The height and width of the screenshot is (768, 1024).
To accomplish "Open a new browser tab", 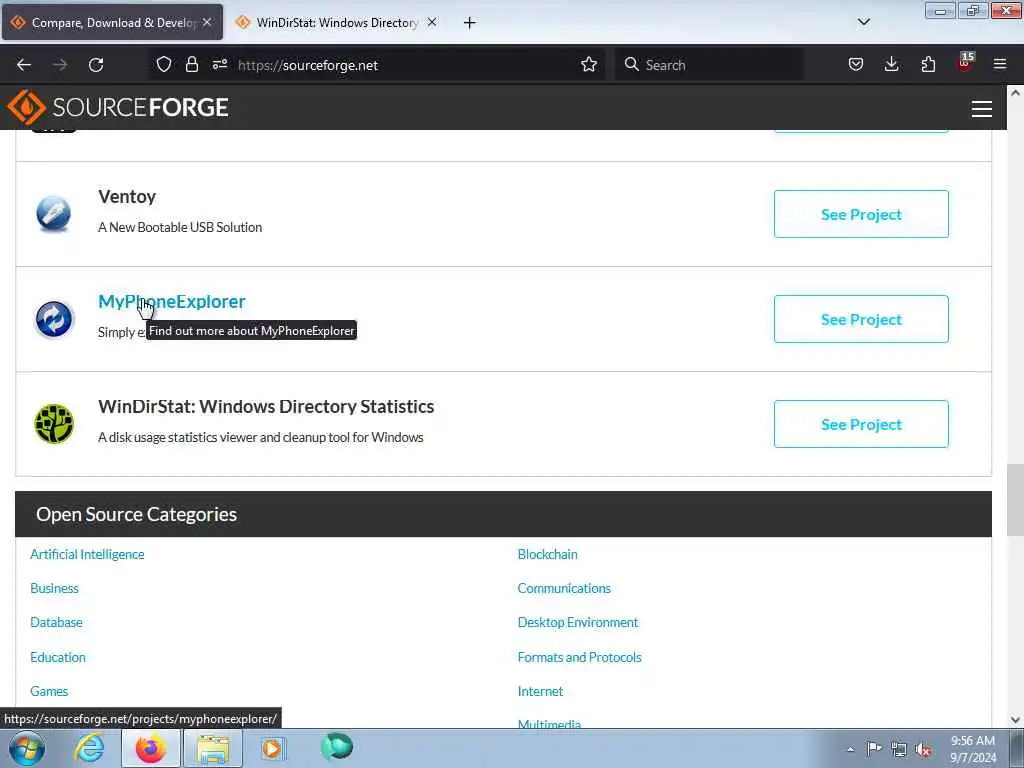I will [470, 23].
